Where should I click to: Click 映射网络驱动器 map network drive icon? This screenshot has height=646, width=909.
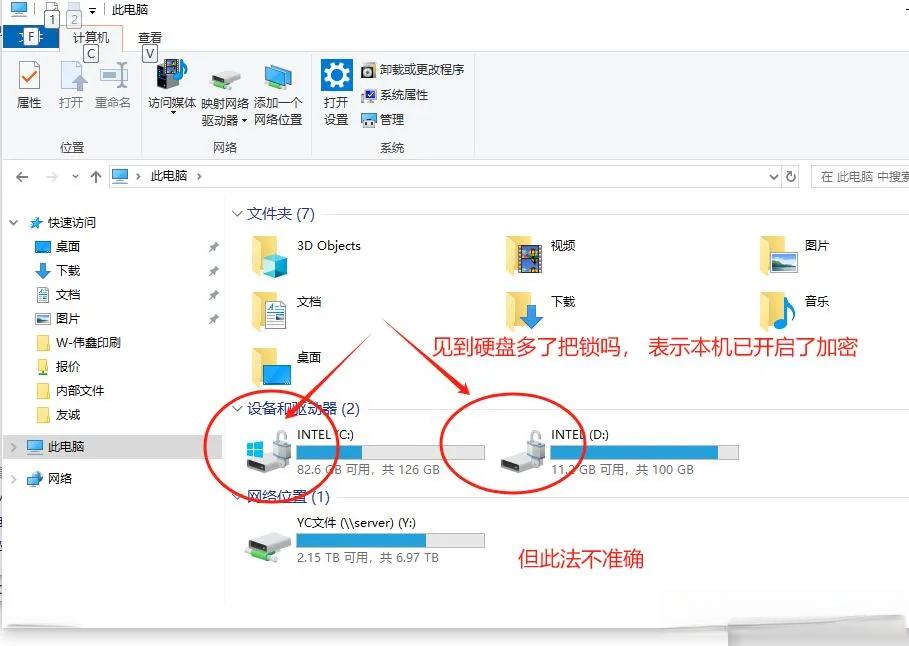pos(226,81)
